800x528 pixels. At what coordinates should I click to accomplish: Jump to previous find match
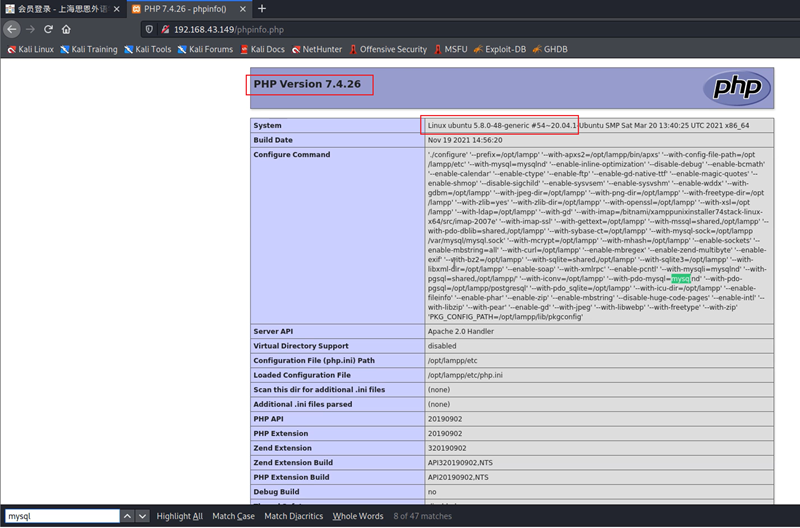tap(127, 516)
